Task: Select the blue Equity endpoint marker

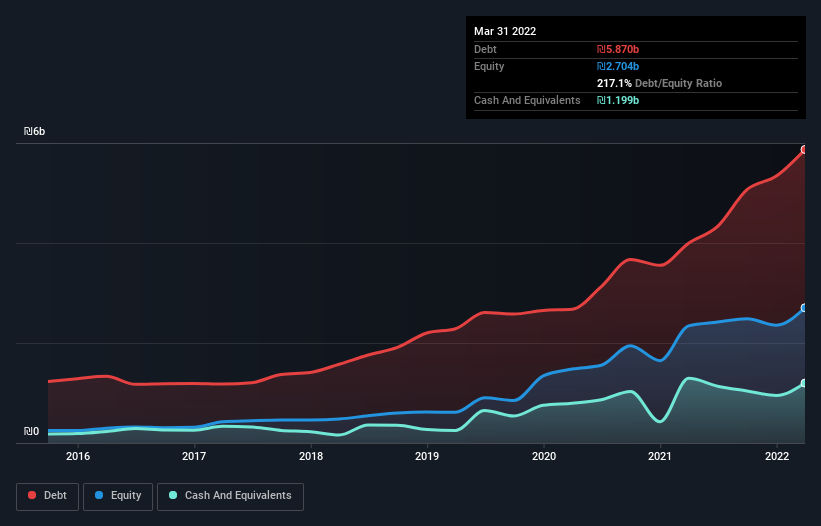Action: pos(804,308)
